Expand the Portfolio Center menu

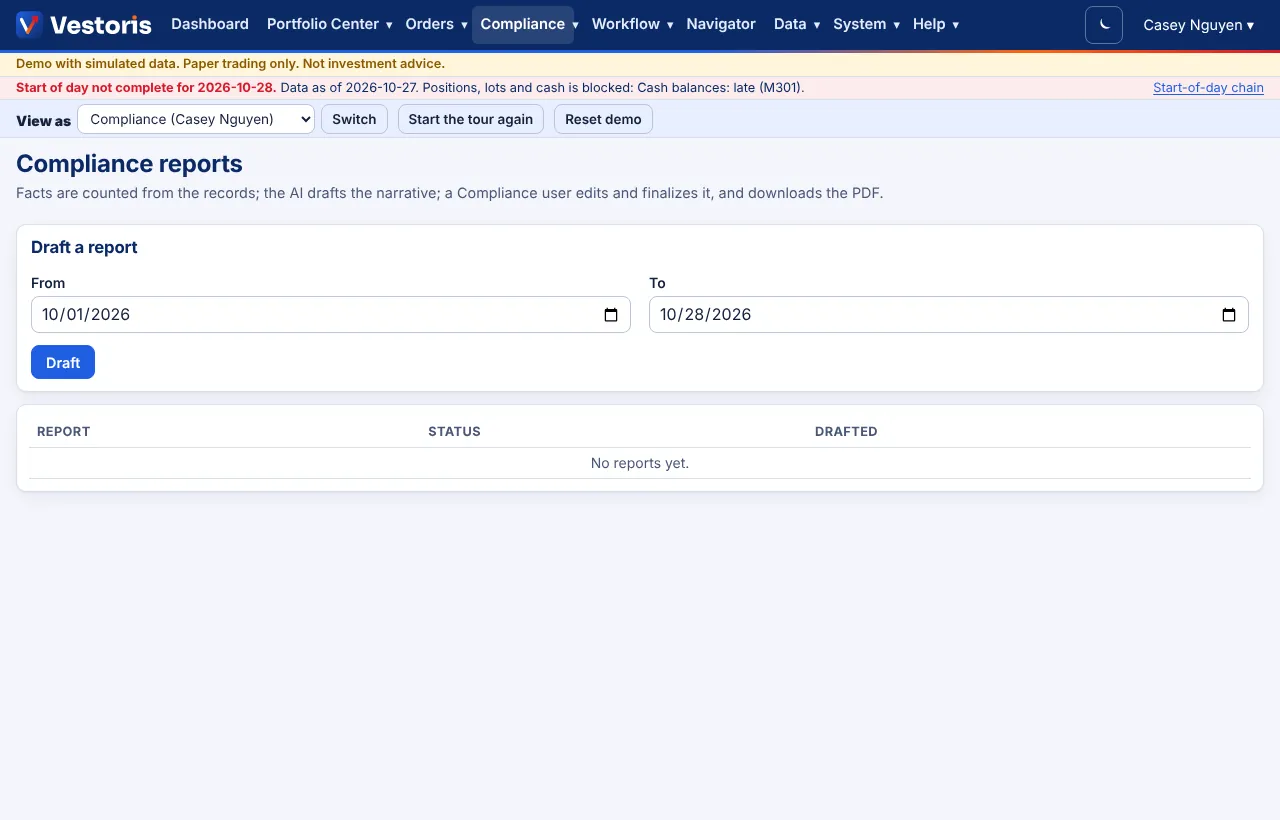click(x=329, y=24)
